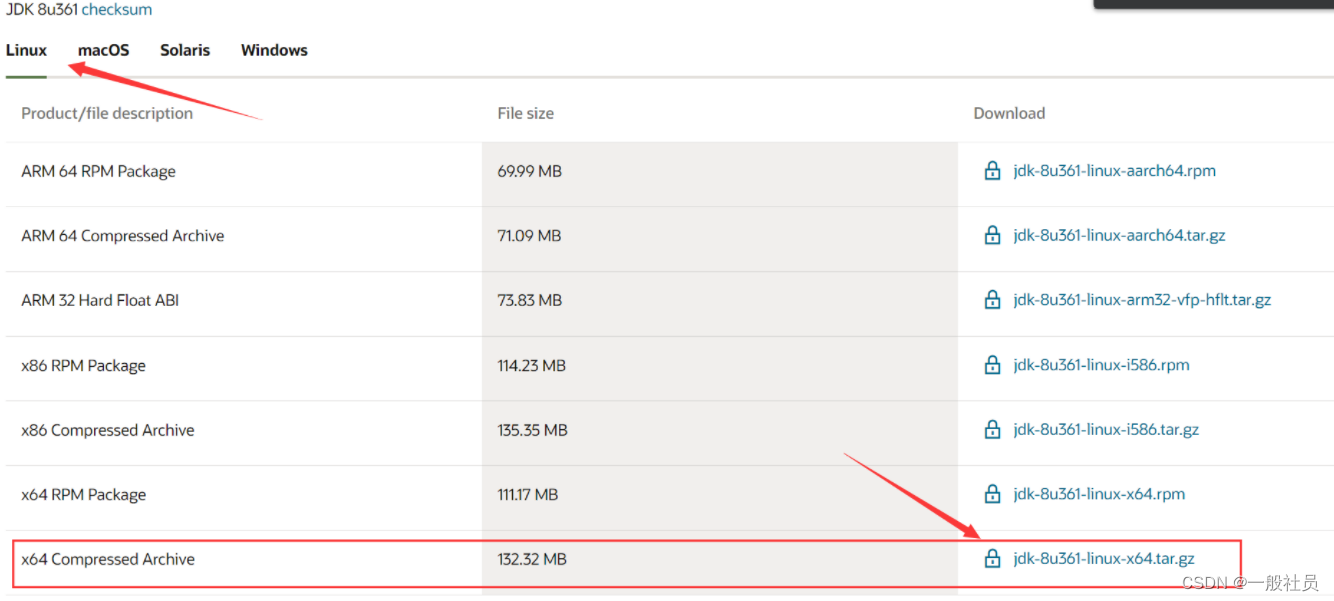Download jdk-8u361-linux-aarch64.rpm
The height and width of the screenshot is (601, 1334).
(x=1114, y=171)
